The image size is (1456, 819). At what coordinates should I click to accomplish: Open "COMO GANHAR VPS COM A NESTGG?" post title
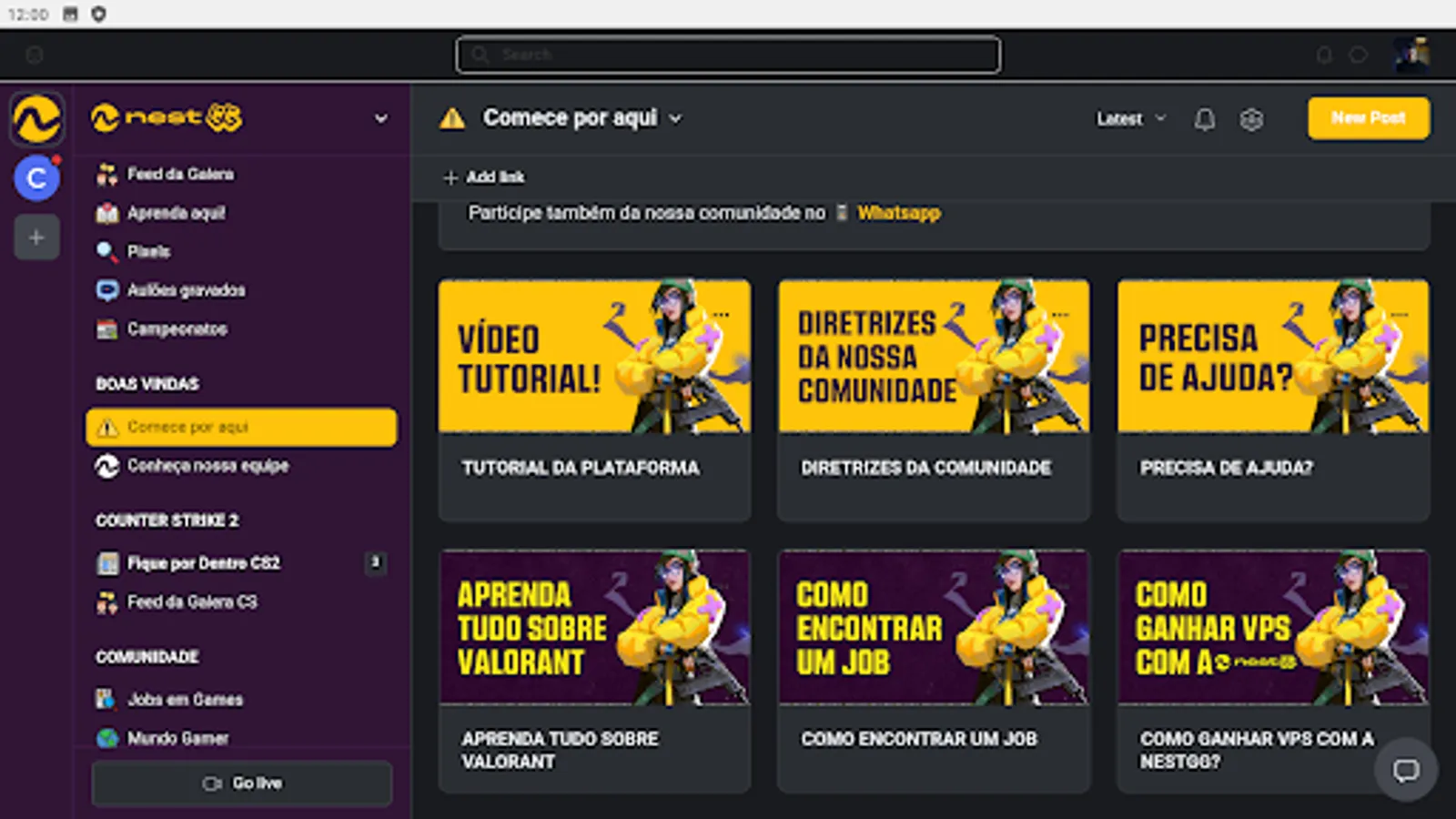[x=1257, y=750]
